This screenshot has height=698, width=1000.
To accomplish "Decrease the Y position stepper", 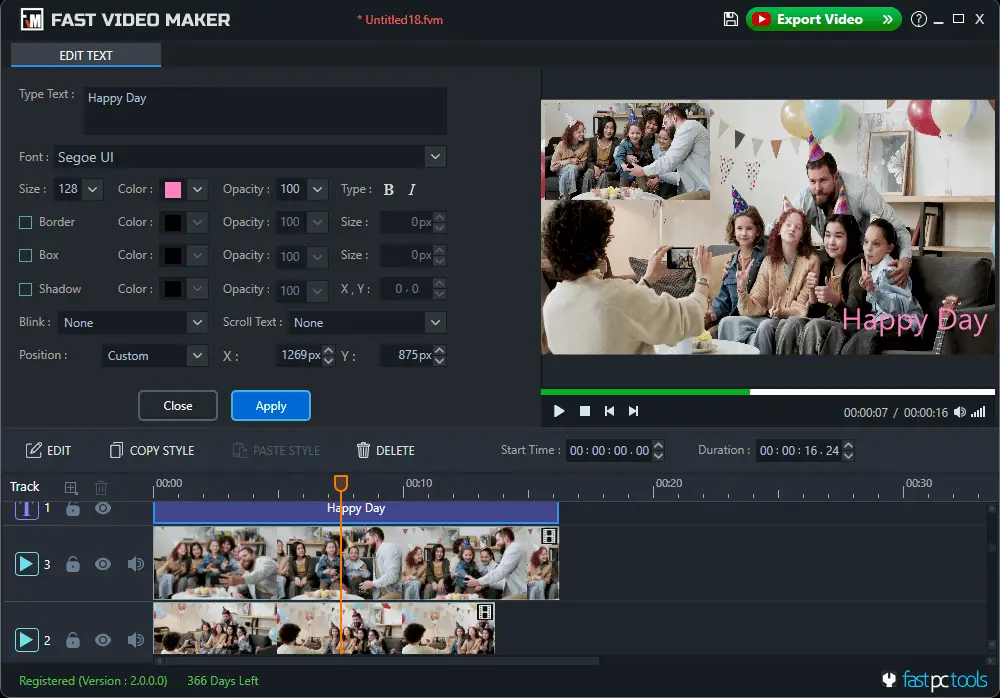I will [439, 361].
